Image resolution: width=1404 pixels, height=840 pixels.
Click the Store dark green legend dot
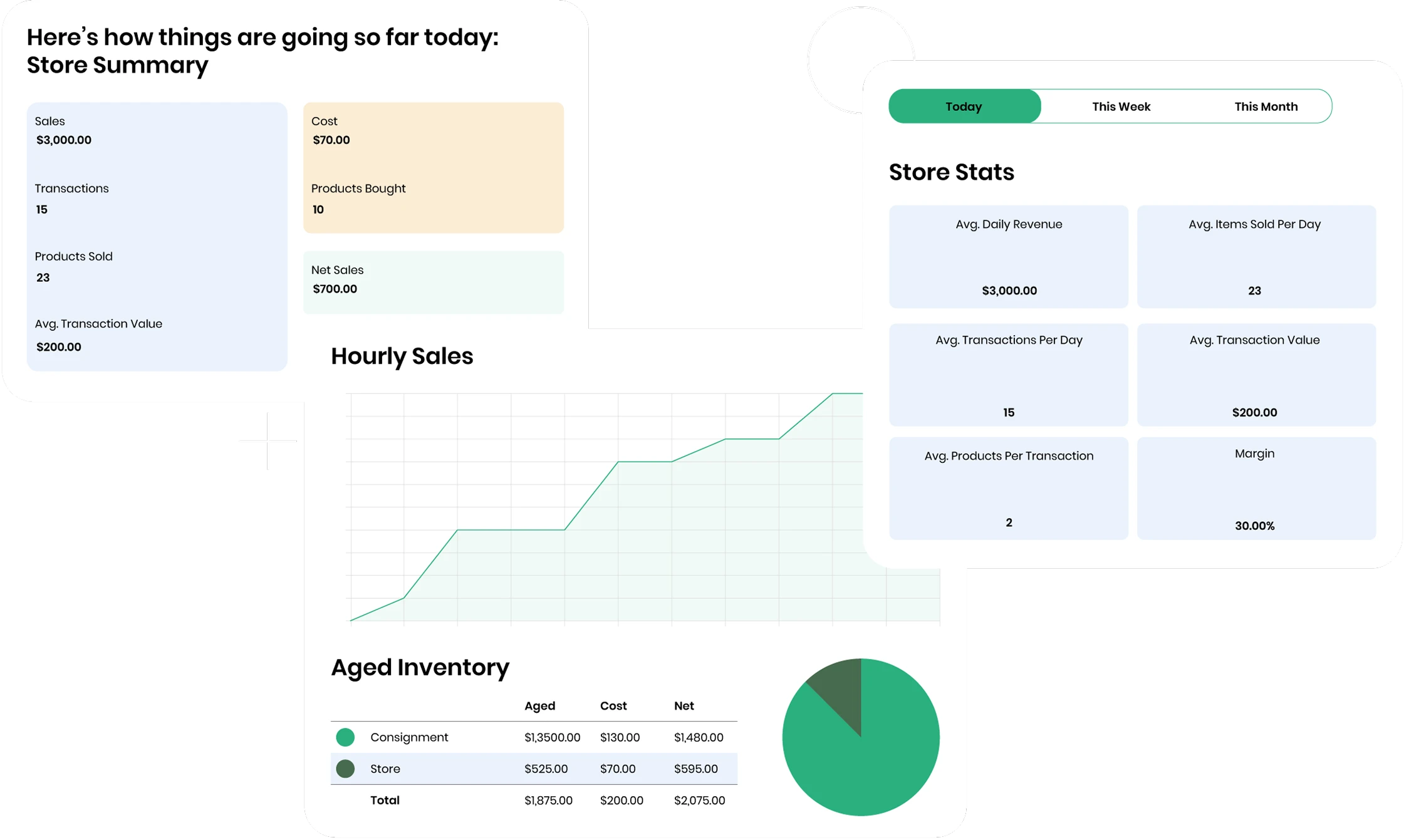[x=345, y=769]
